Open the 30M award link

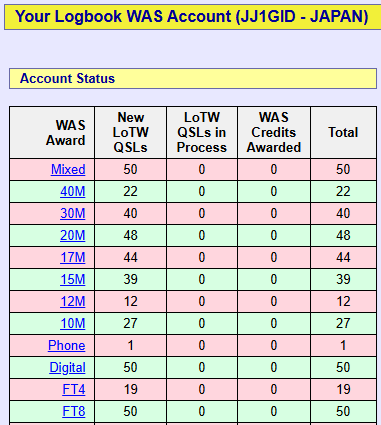[x=73, y=213]
